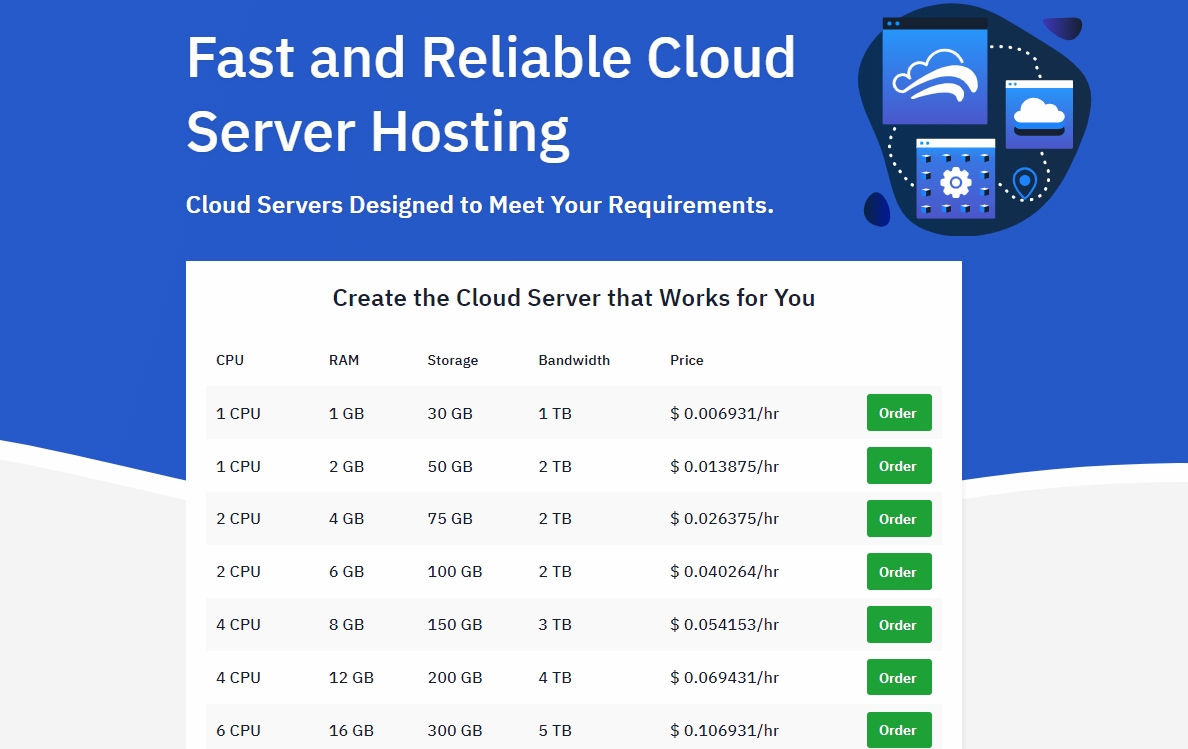Click the Storage column header
The image size is (1188, 749).
pos(453,360)
